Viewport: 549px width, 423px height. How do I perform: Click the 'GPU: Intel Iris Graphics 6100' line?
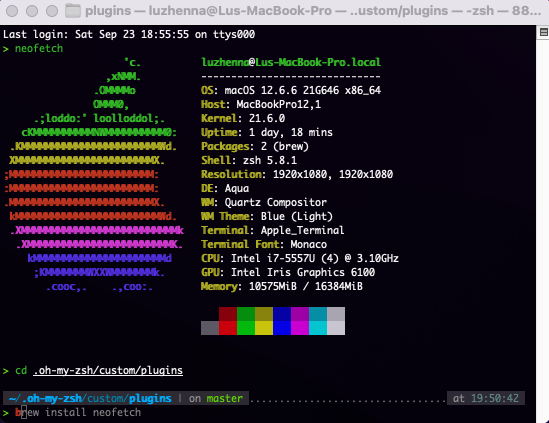(x=288, y=272)
